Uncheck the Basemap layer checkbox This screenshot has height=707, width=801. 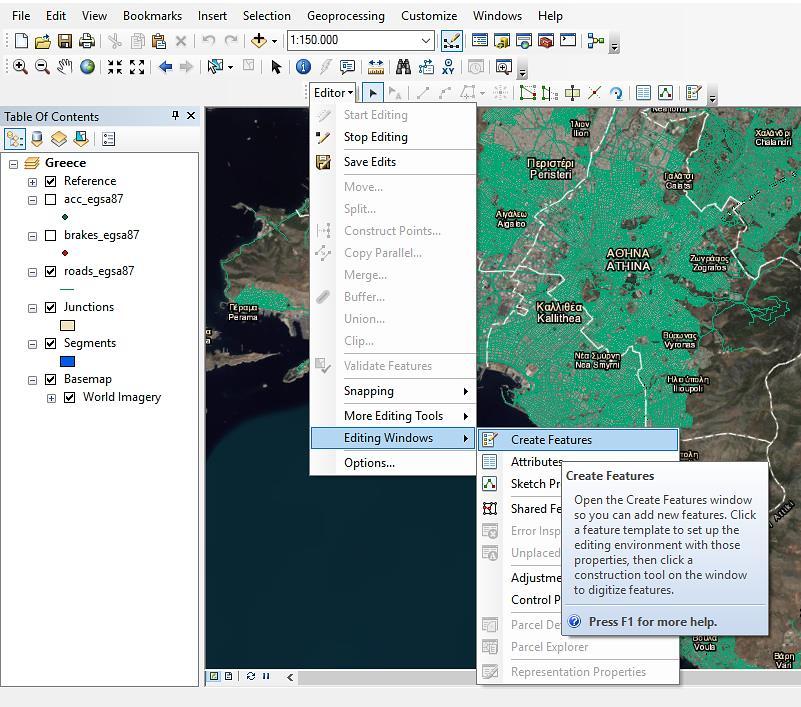[x=51, y=380]
